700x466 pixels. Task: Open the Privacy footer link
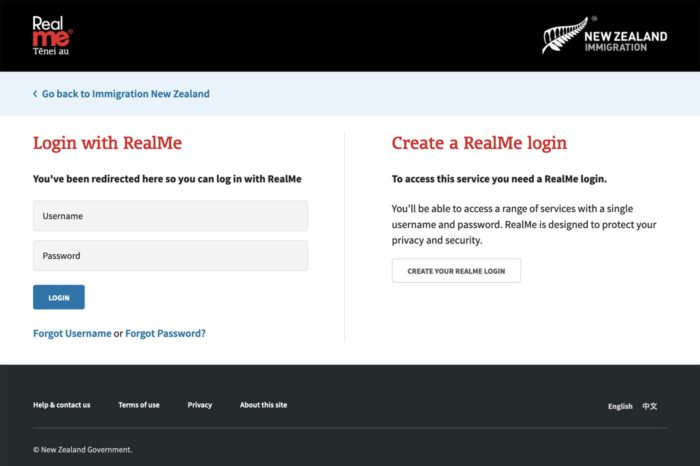point(200,405)
